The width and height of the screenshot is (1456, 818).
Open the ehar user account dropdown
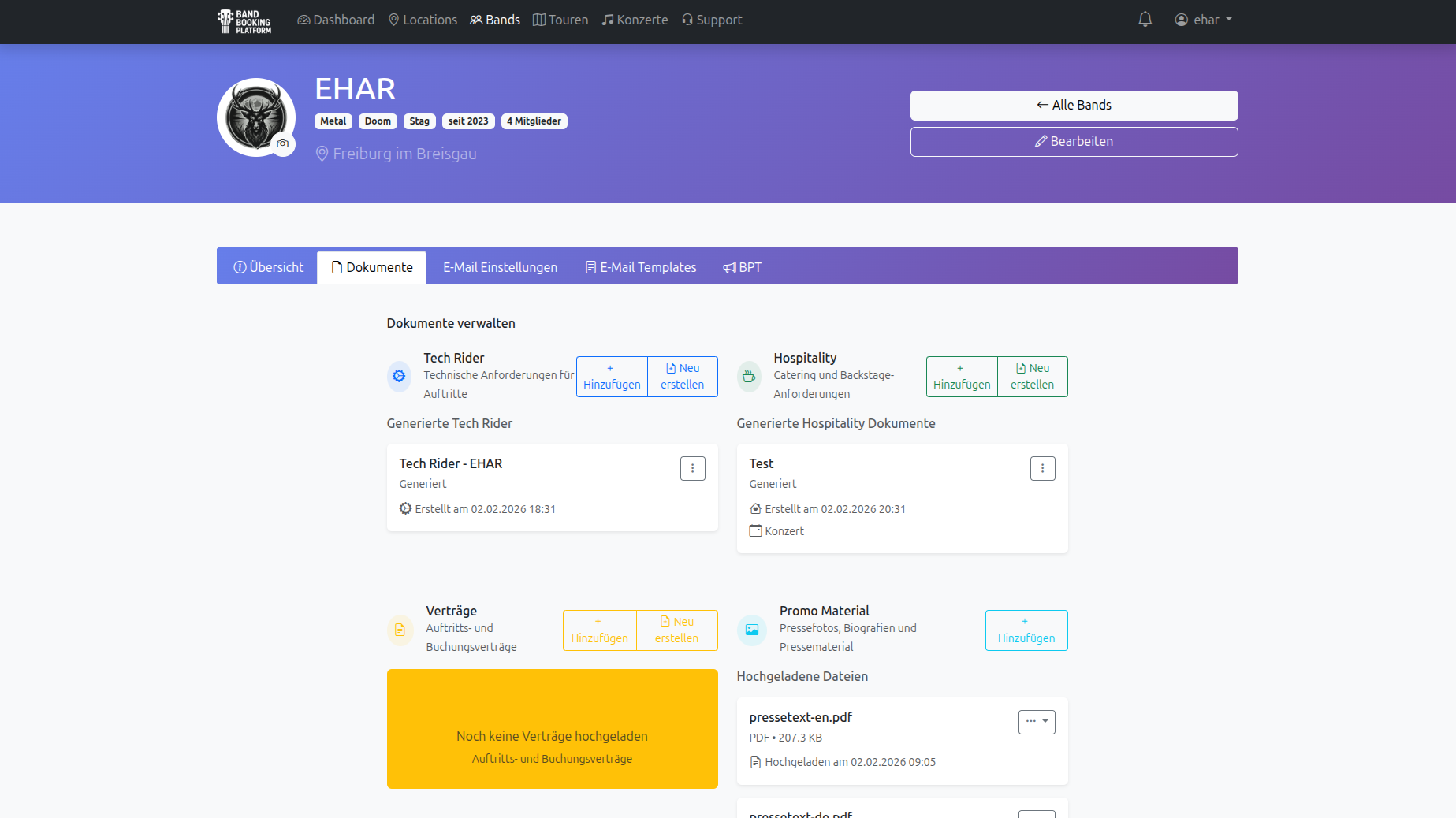tap(1203, 20)
